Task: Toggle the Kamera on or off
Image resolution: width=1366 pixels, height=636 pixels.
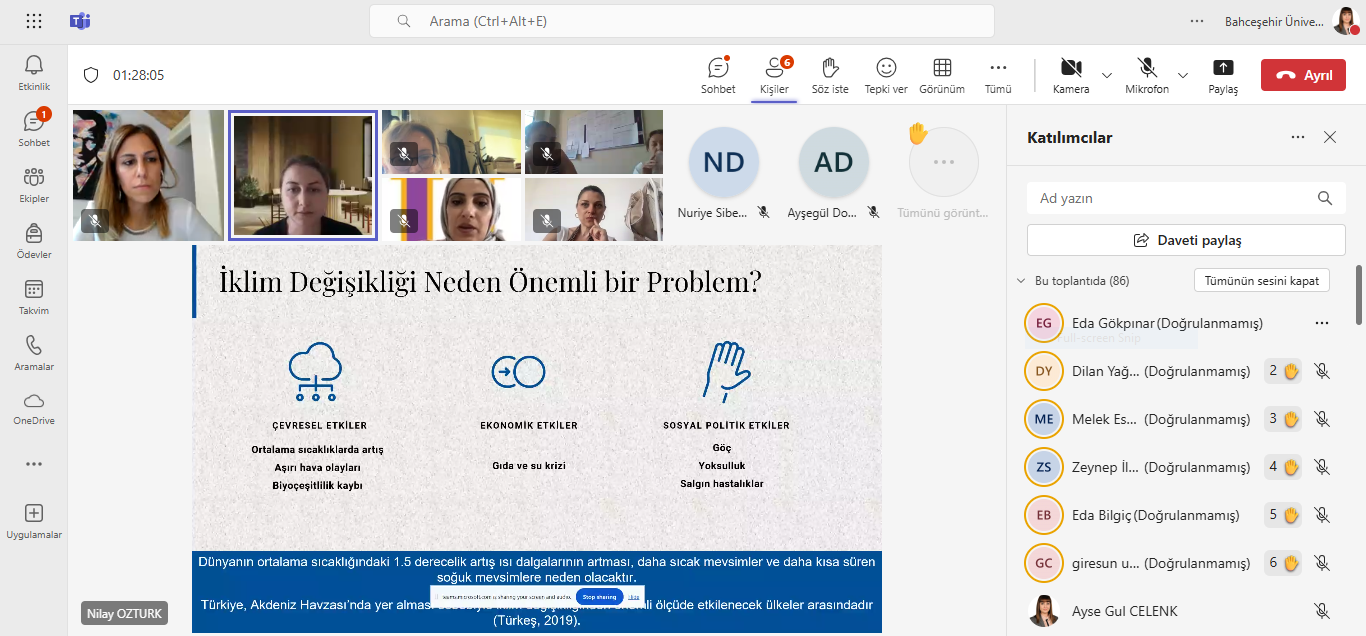Action: click(1071, 75)
